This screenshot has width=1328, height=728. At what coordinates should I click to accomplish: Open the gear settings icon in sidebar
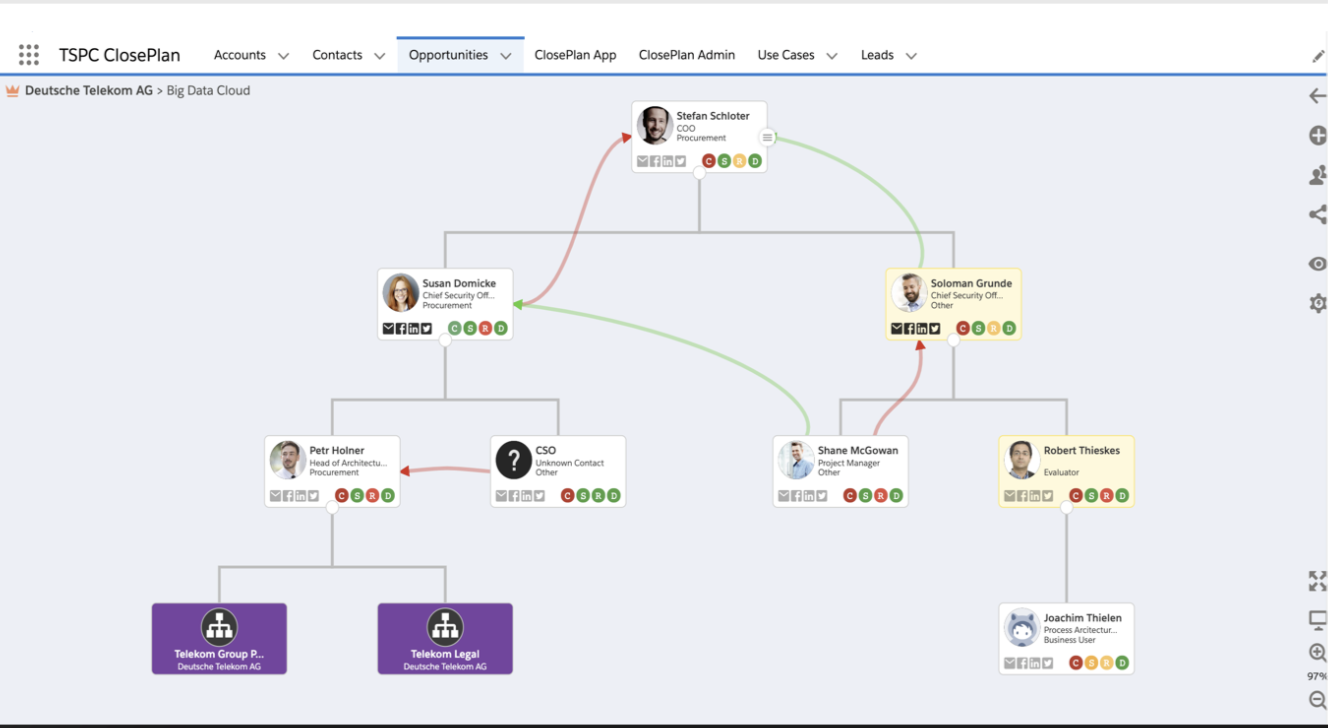[x=1318, y=303]
